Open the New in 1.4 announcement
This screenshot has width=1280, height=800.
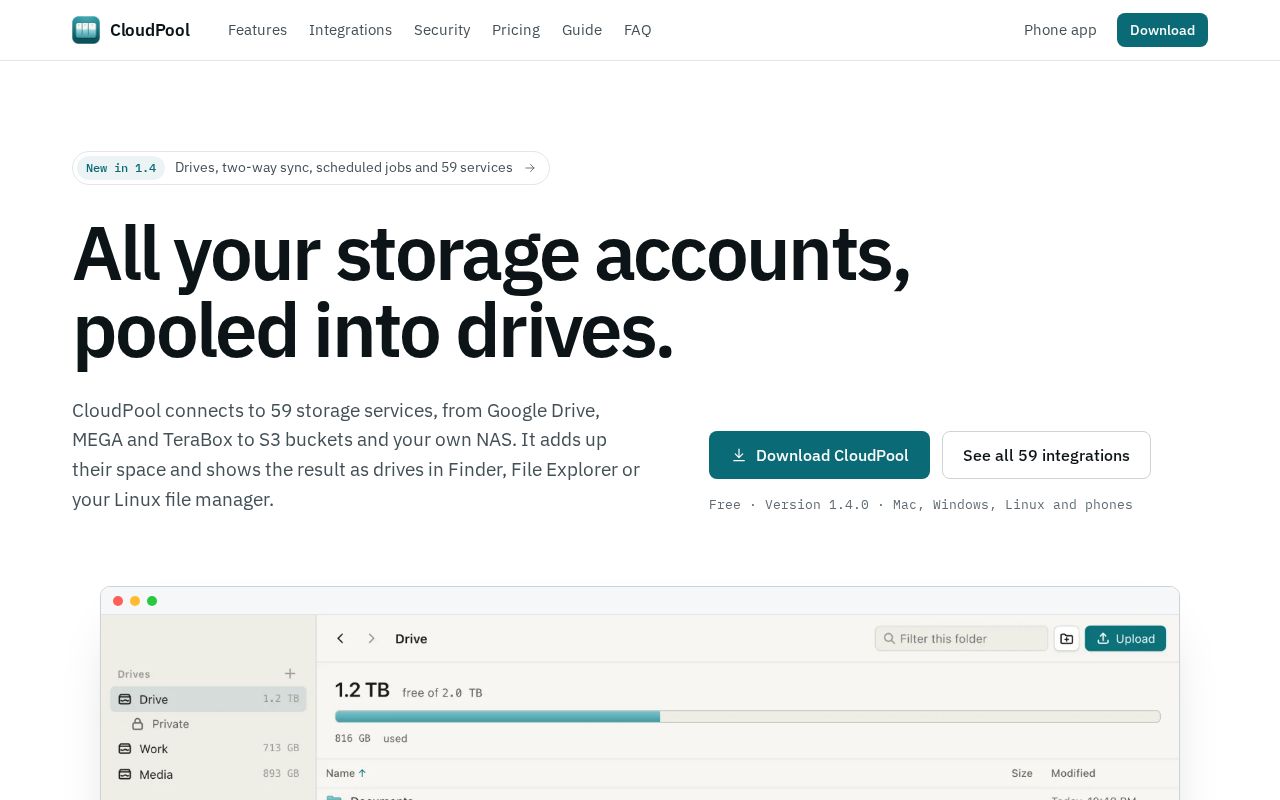tap(311, 168)
